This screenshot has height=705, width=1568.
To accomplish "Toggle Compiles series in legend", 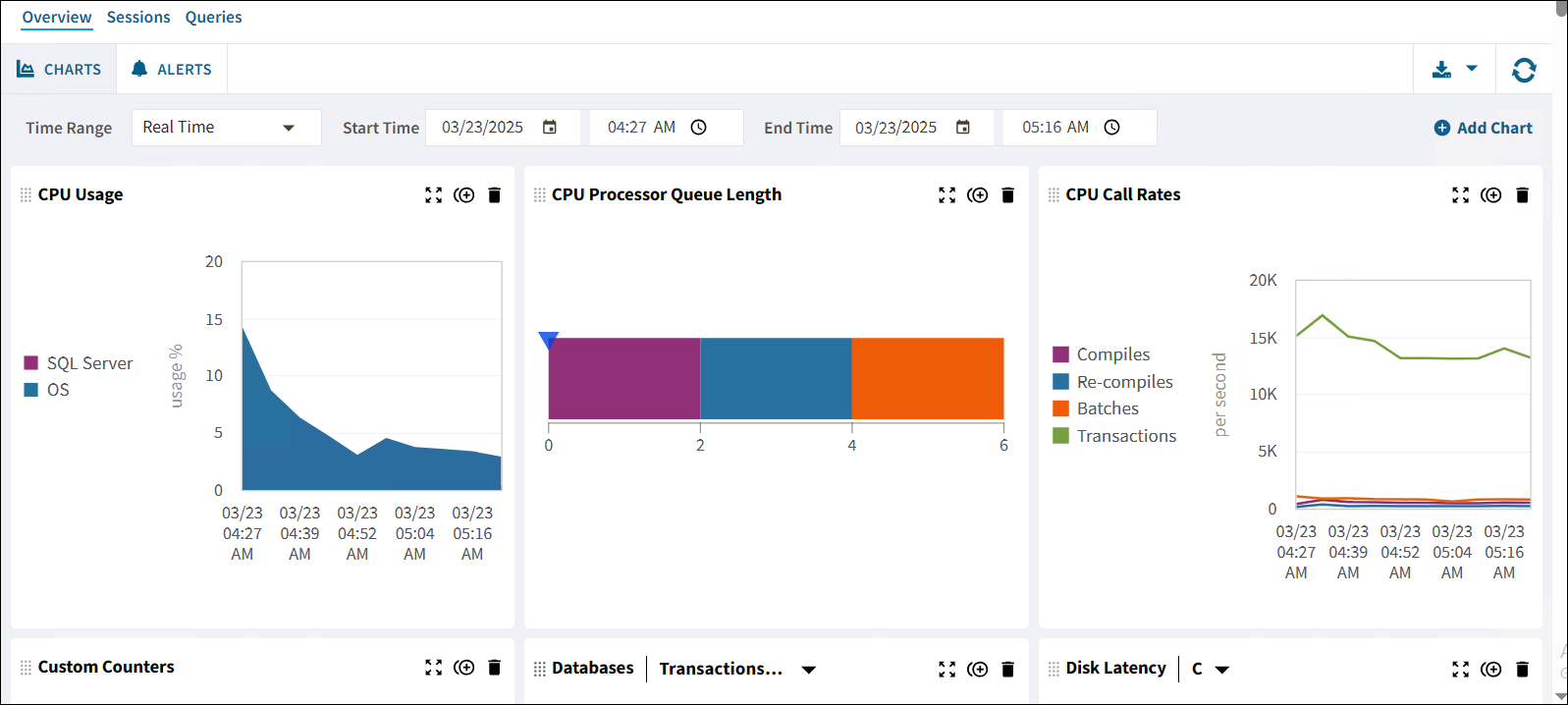I will pos(1102,354).
